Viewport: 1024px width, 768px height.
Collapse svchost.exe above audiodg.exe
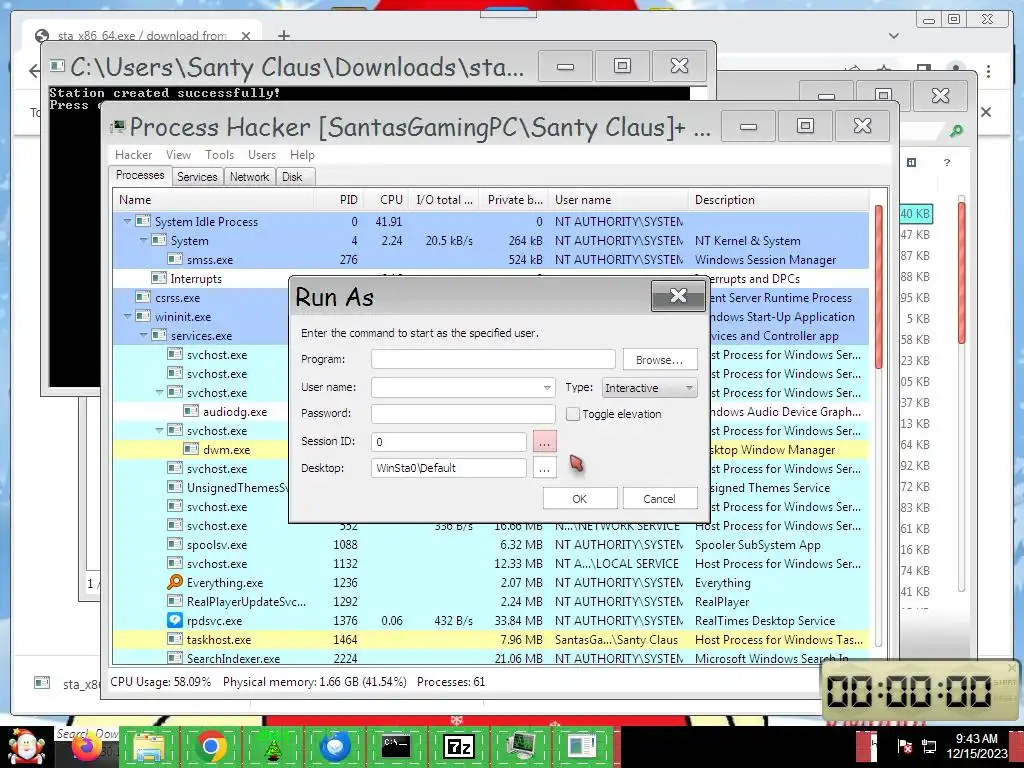tap(159, 392)
